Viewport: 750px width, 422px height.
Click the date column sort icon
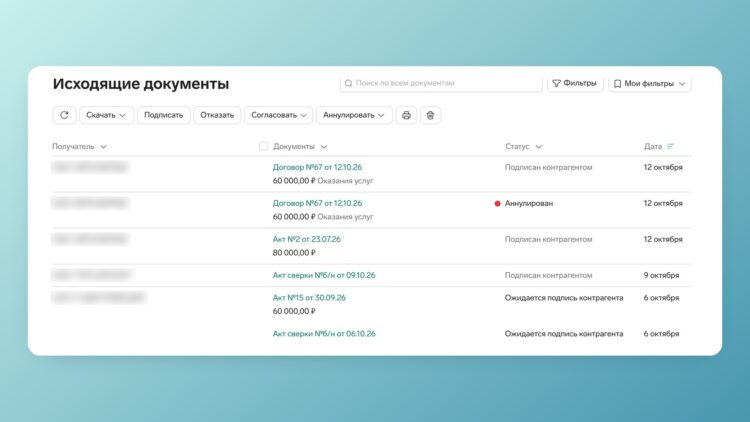(x=671, y=146)
